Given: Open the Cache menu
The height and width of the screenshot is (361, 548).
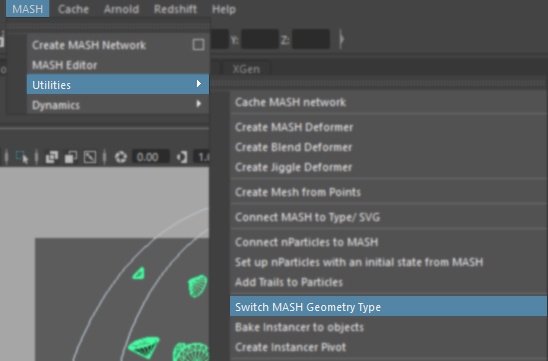Looking at the screenshot, I should tap(73, 9).
